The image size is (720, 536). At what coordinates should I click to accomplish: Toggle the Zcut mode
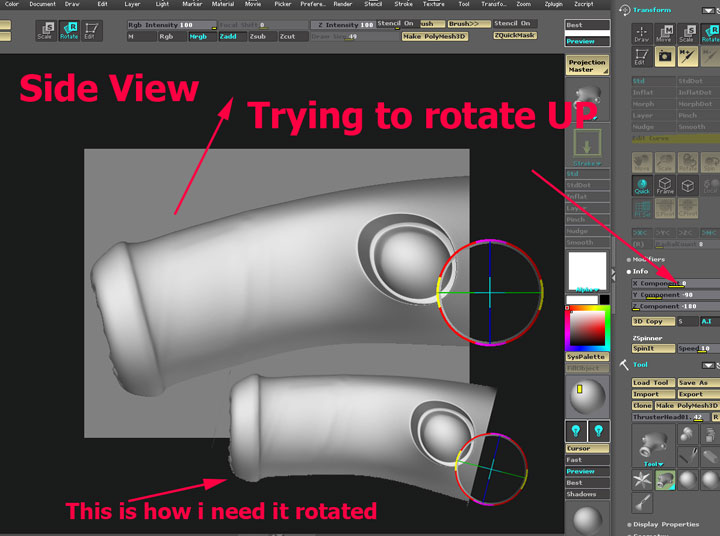click(x=292, y=36)
